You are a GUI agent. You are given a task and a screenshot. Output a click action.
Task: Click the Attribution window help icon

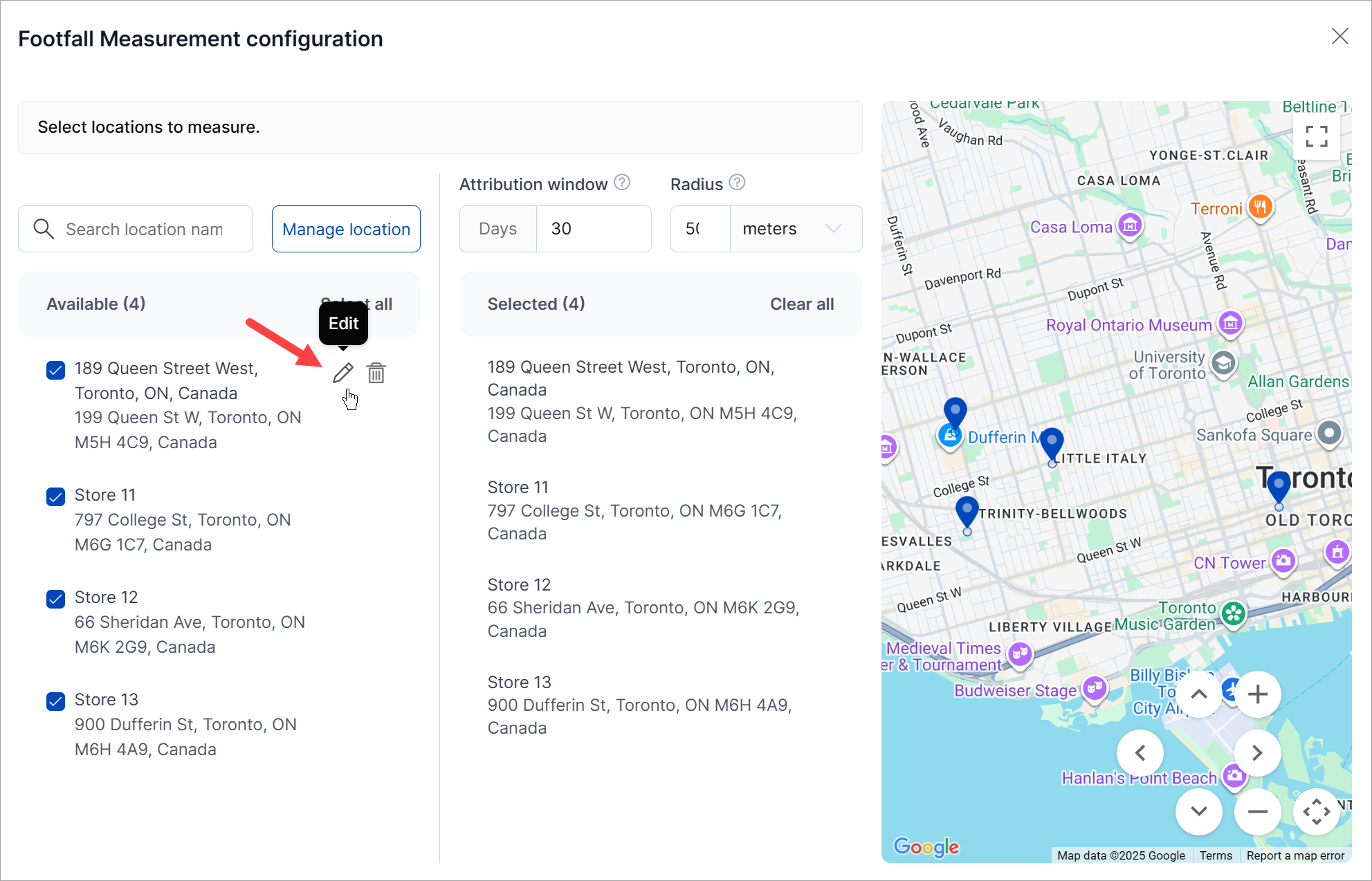coord(622,183)
